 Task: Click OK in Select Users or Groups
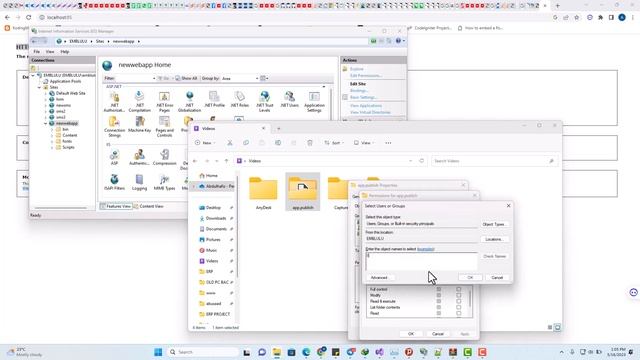470,278
